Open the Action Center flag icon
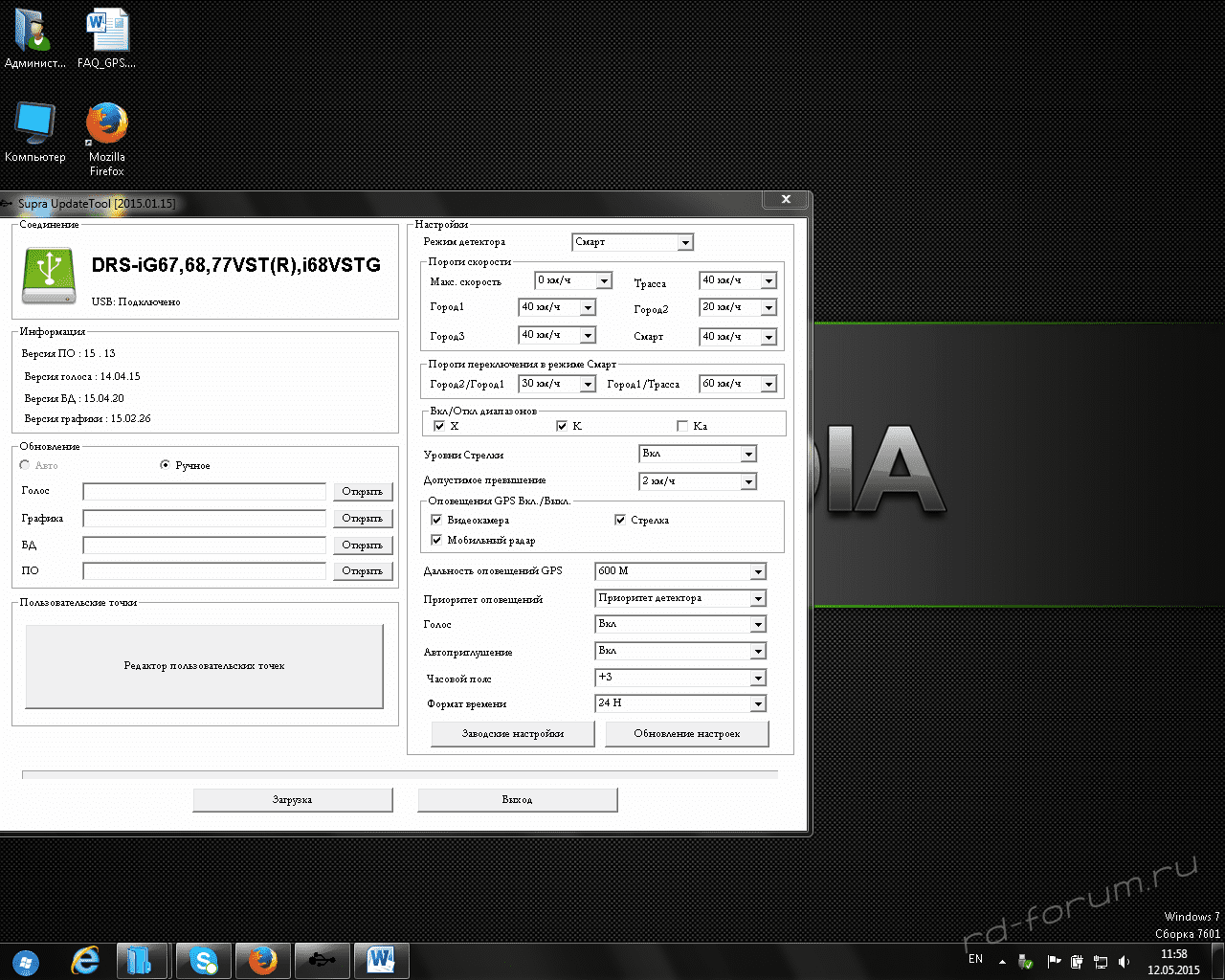The height and width of the screenshot is (980, 1225). [x=1054, y=961]
